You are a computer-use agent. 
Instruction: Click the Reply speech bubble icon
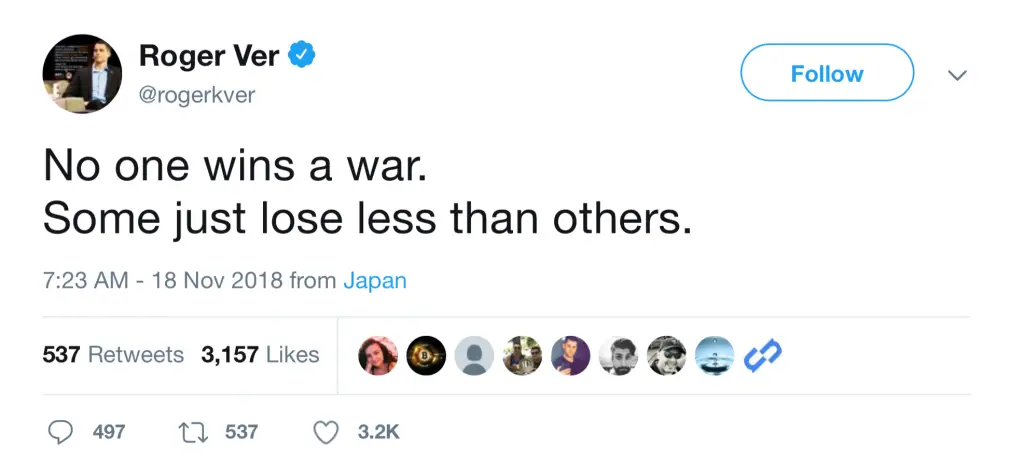(x=61, y=432)
